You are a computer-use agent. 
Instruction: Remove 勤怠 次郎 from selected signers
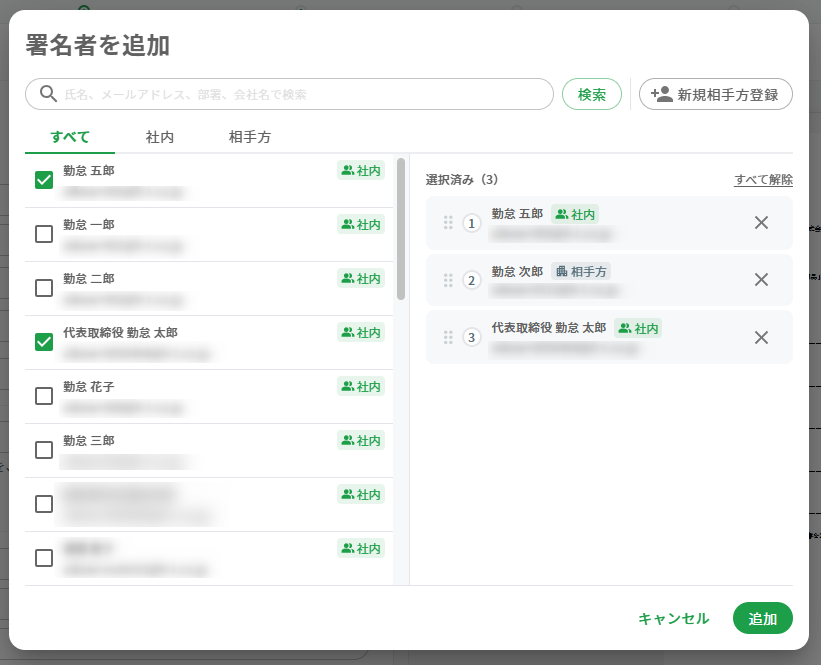click(x=761, y=280)
